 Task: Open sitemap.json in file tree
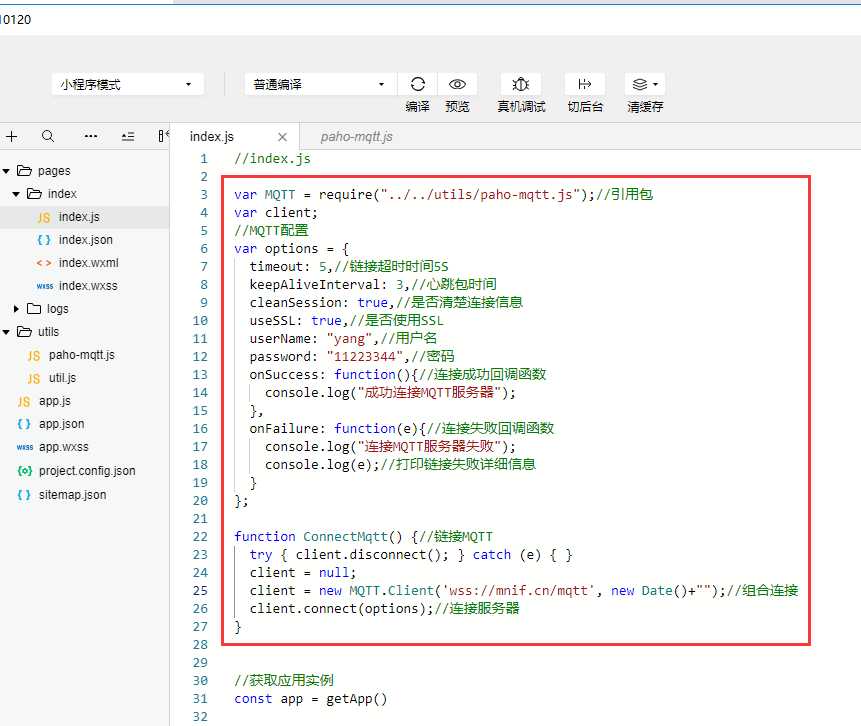(x=72, y=495)
